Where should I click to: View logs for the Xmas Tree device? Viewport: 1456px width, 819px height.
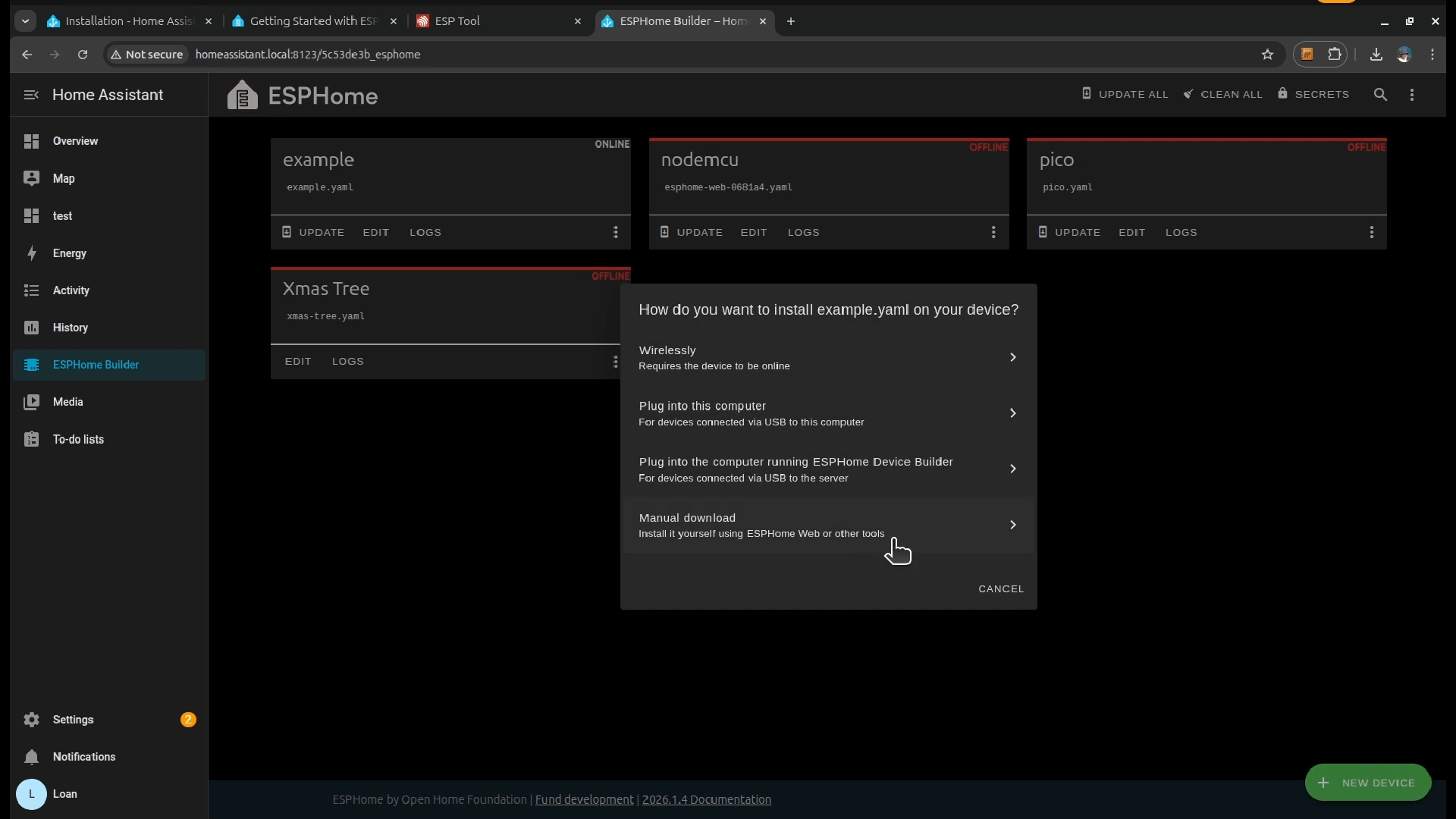pyautogui.click(x=347, y=362)
